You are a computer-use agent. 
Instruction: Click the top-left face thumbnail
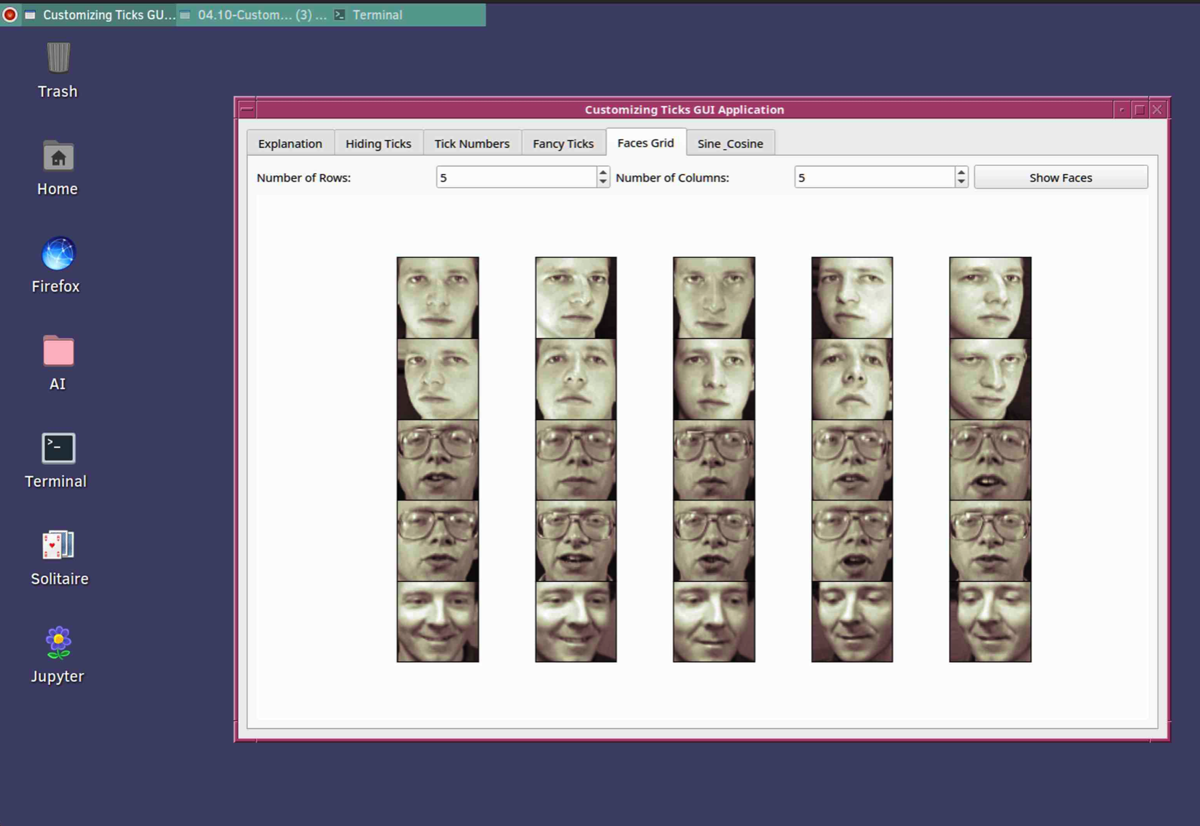437,297
